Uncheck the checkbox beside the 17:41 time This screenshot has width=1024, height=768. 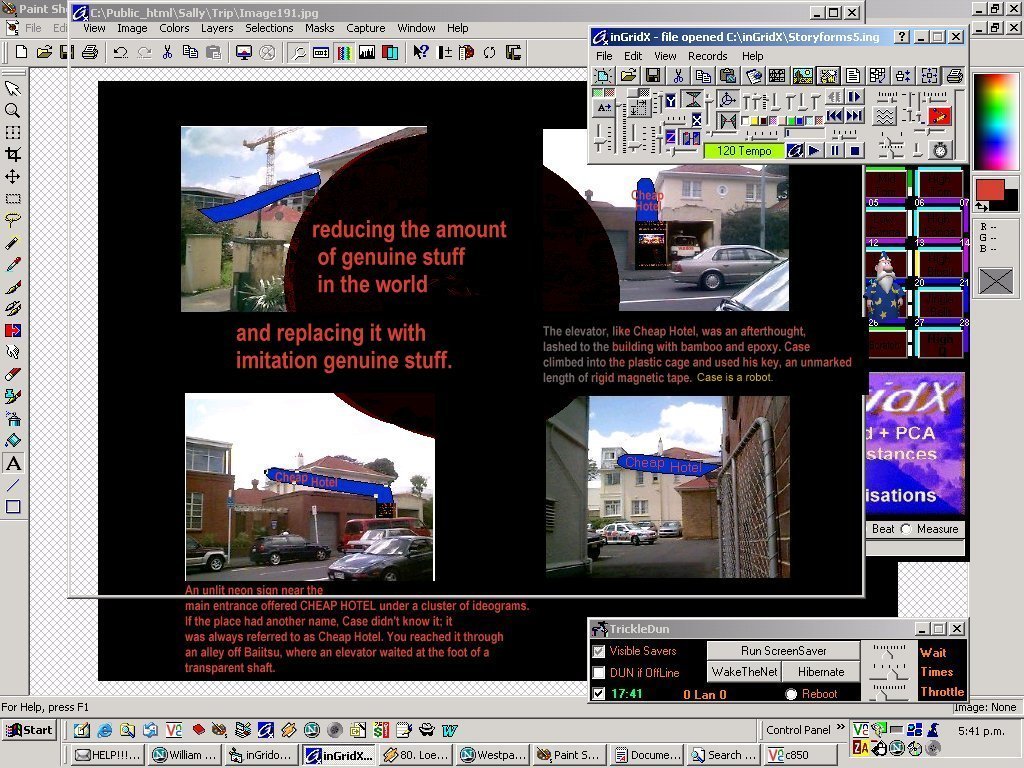point(598,694)
